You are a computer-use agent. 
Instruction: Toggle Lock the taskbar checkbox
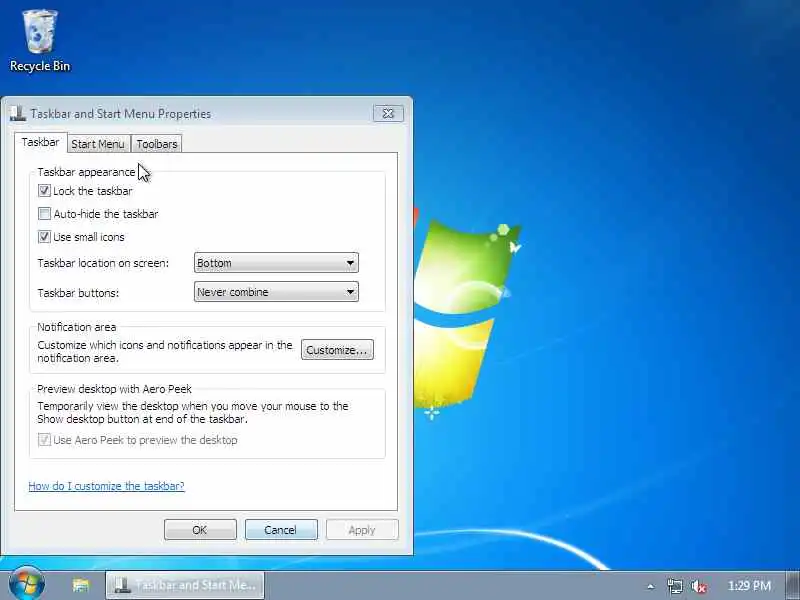click(x=44, y=191)
